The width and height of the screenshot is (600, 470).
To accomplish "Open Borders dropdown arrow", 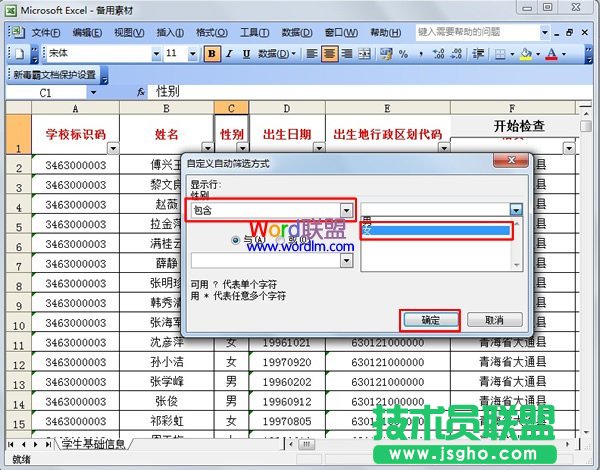I will pyautogui.click(x=512, y=54).
